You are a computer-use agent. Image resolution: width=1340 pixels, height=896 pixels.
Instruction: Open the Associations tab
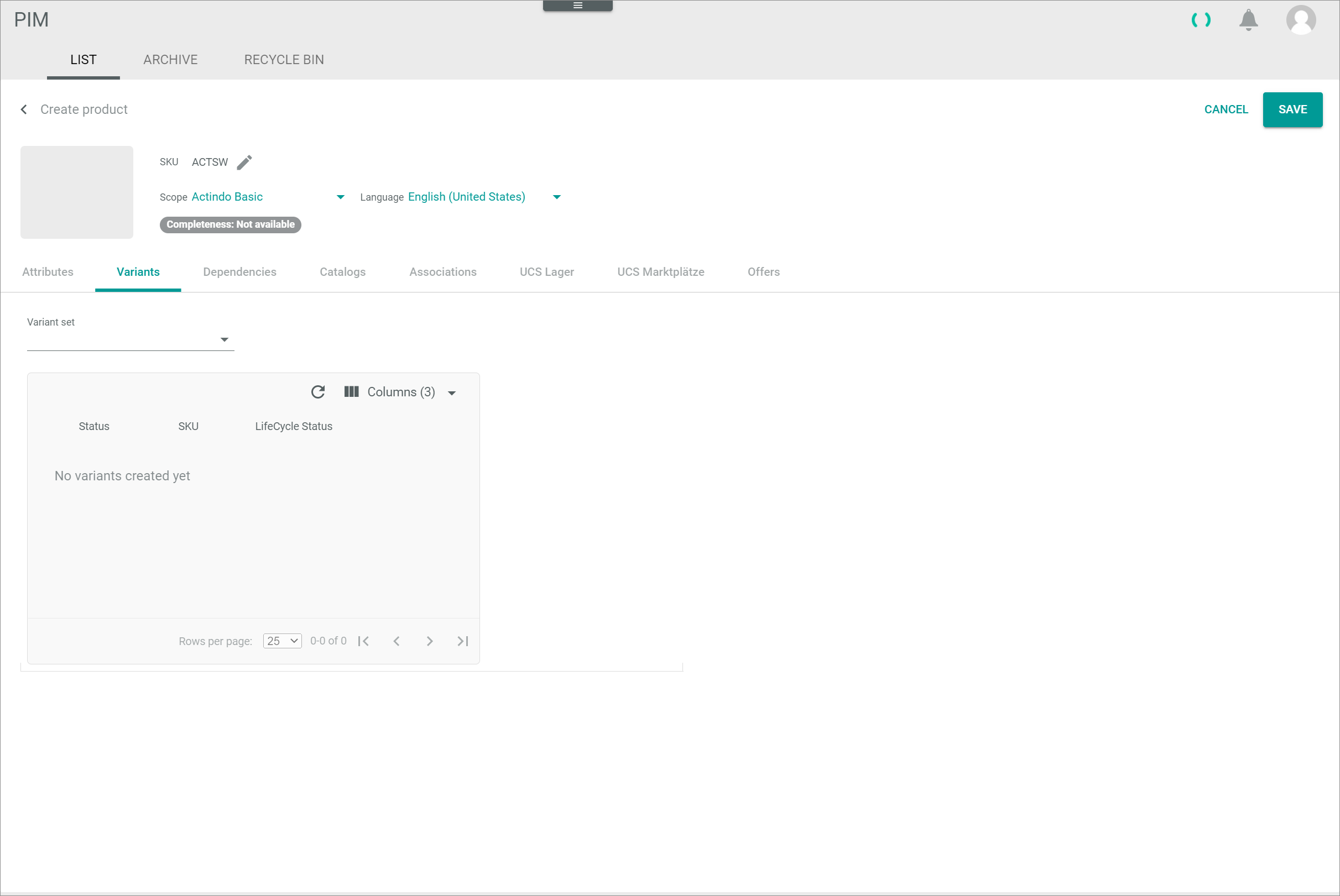443,272
